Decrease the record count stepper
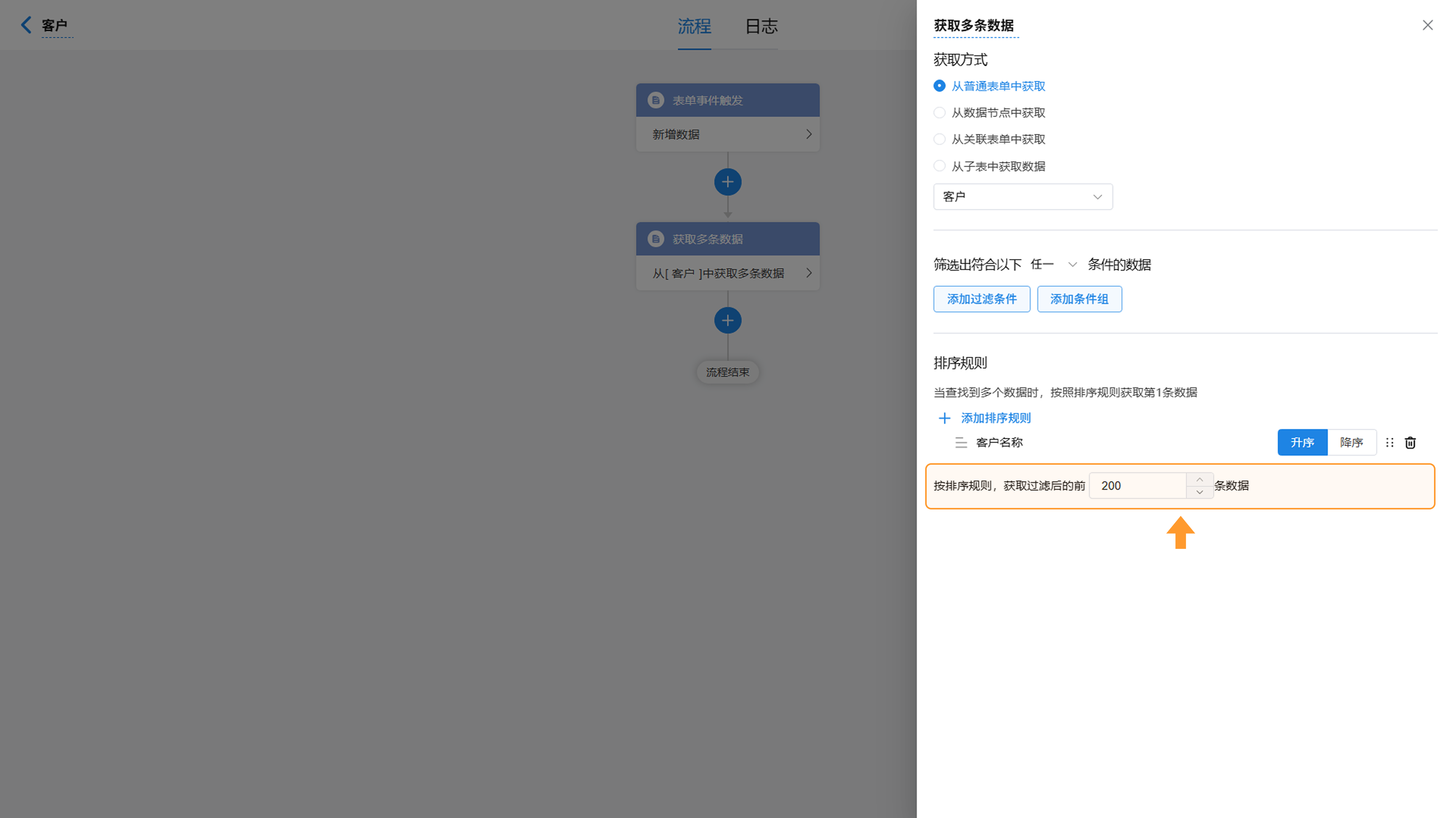Viewport: 1456px width, 818px height. [x=1199, y=492]
